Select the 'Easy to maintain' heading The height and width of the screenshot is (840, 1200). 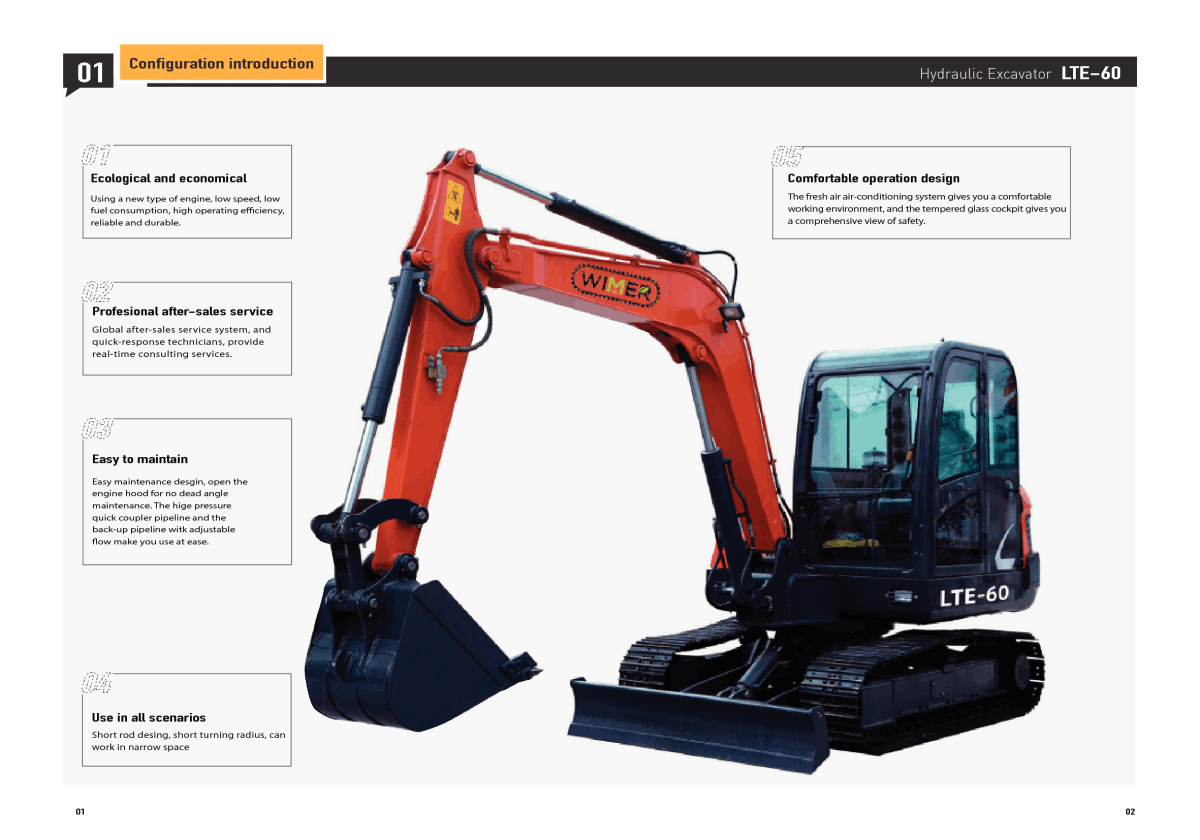tap(139, 459)
